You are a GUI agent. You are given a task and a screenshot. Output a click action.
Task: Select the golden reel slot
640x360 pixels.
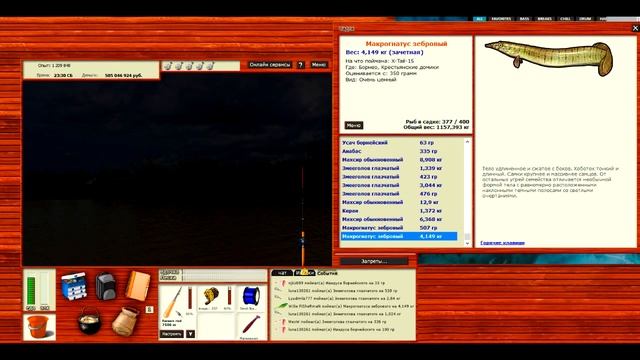(x=211, y=297)
